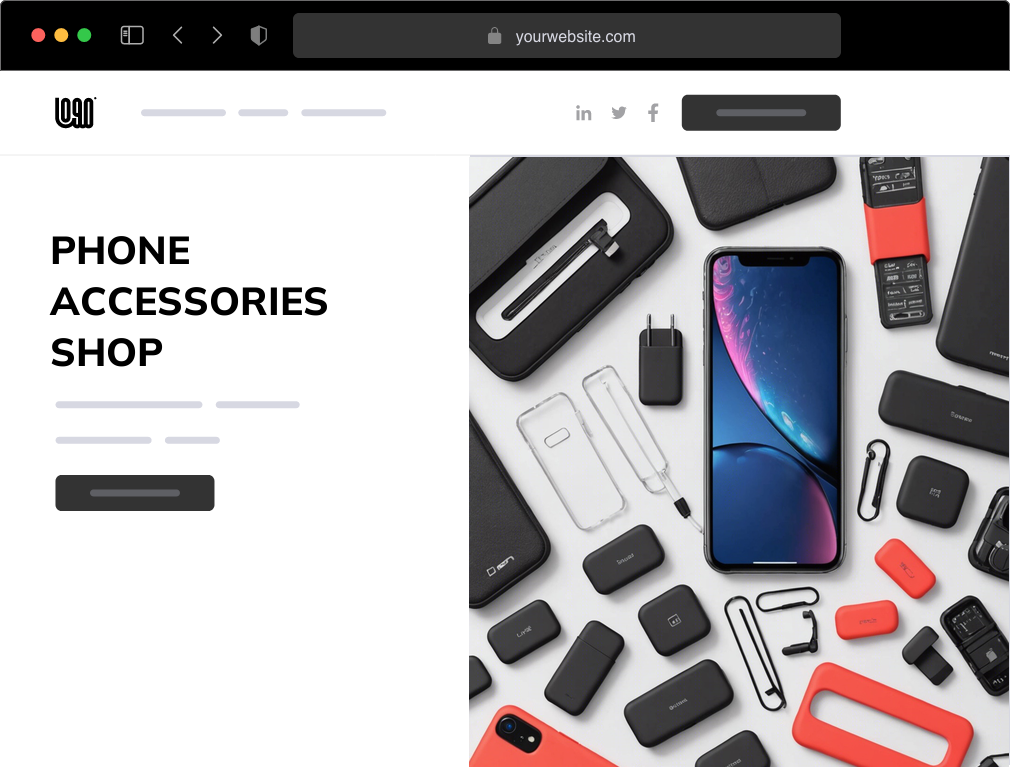1010x767 pixels.
Task: Click the site logo in the header
Action: (75, 113)
